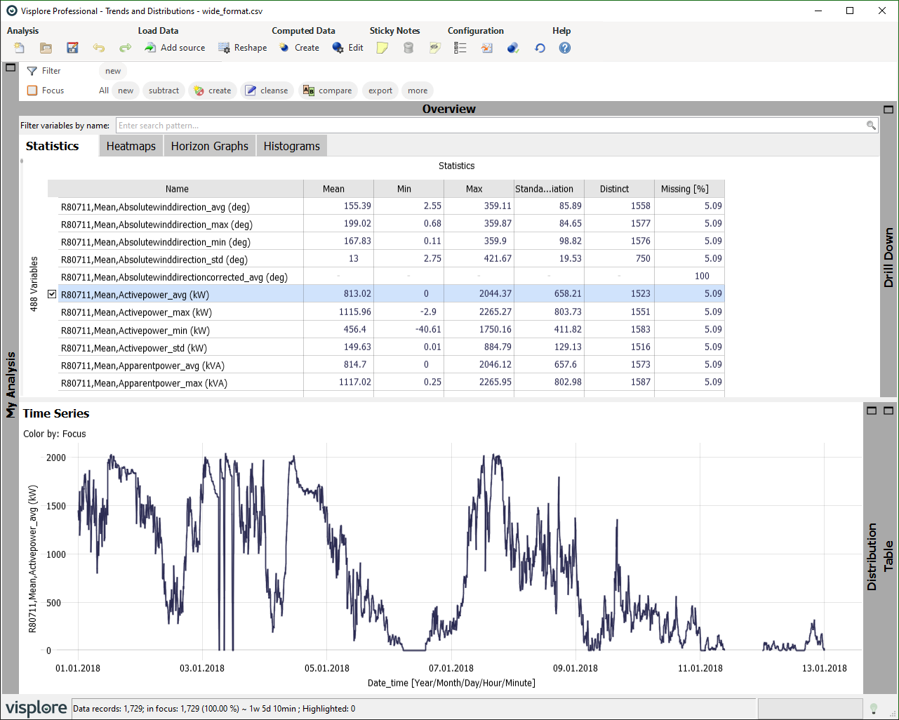The image size is (899, 720).
Task: Switch to the Heatmaps tab
Action: 131,146
